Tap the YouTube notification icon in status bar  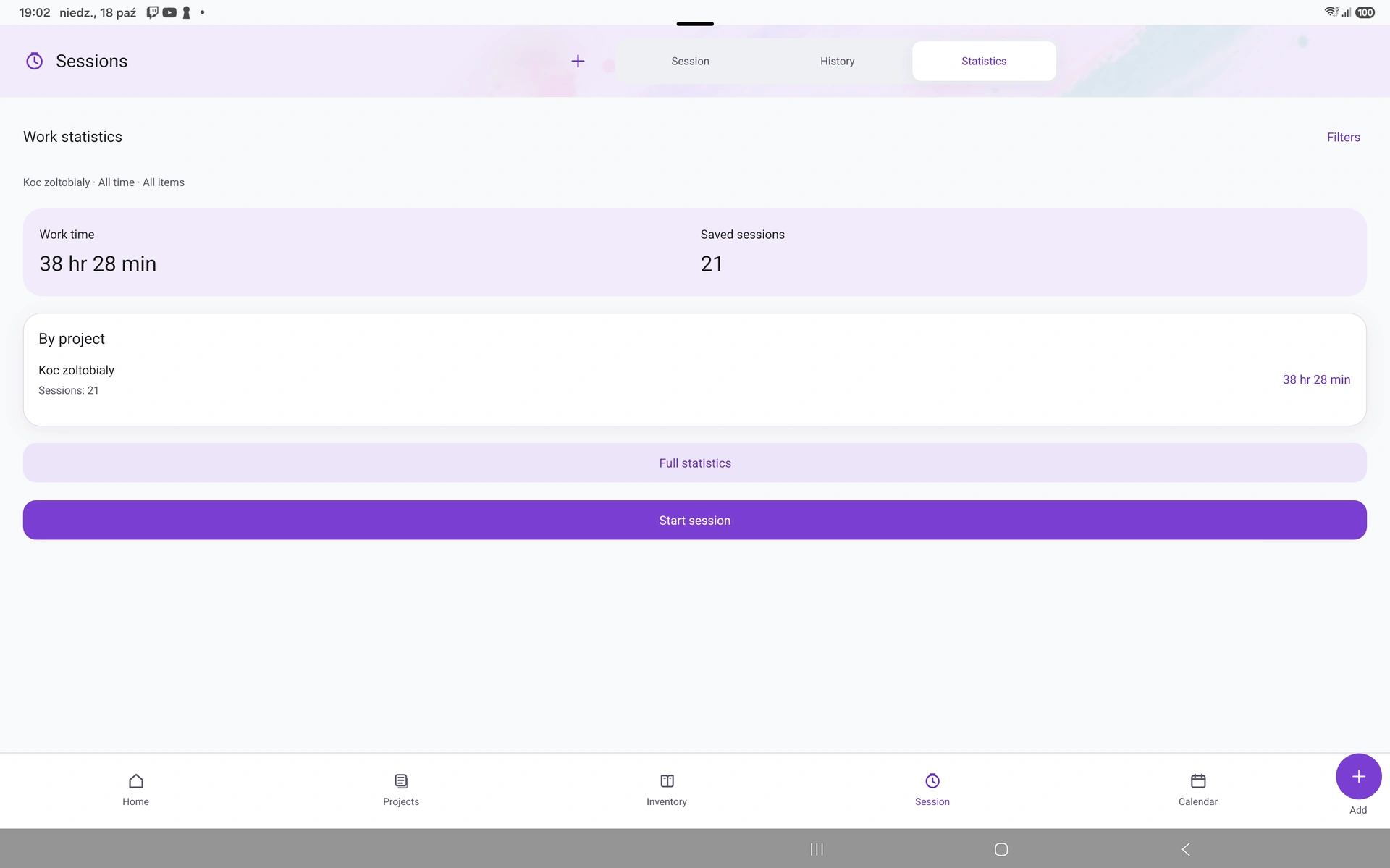pyautogui.click(x=169, y=12)
